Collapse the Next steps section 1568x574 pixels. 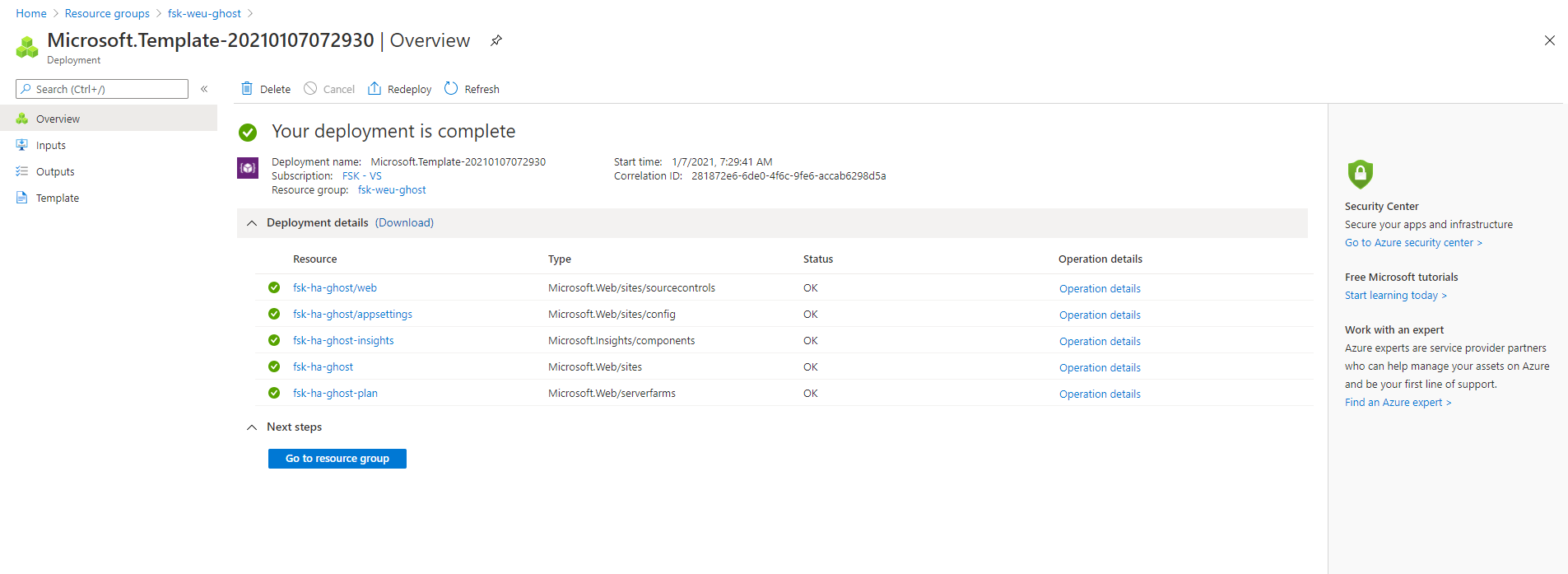tap(252, 427)
